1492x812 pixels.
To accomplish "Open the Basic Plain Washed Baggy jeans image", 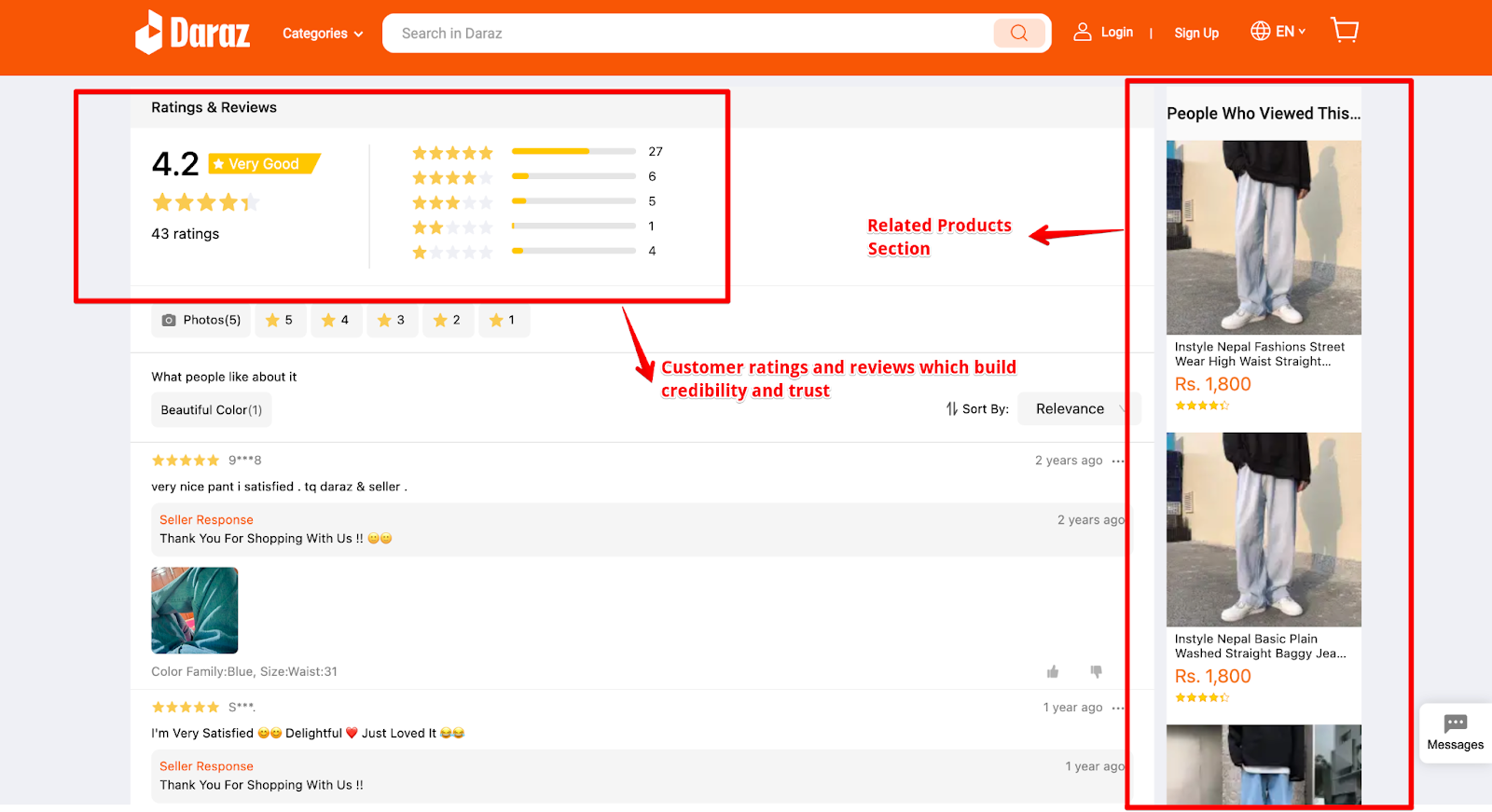I will (1264, 530).
